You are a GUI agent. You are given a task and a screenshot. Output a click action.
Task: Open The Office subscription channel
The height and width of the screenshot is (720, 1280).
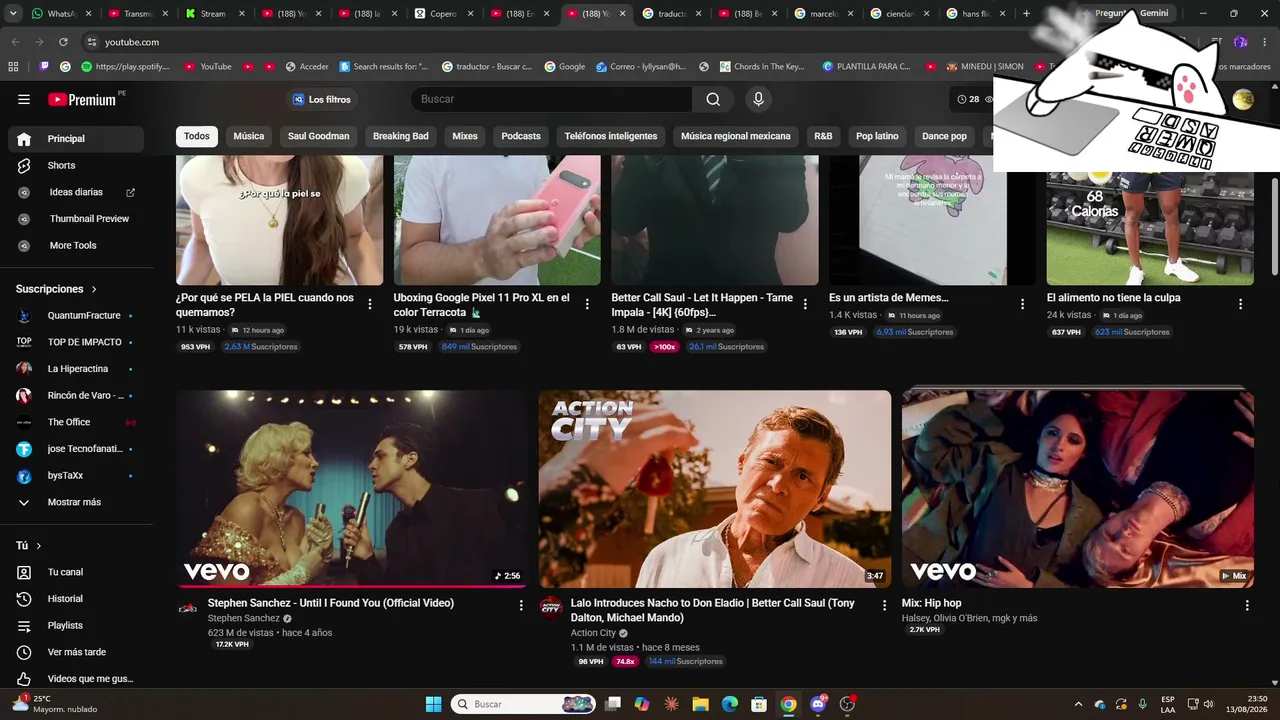tap(76, 422)
